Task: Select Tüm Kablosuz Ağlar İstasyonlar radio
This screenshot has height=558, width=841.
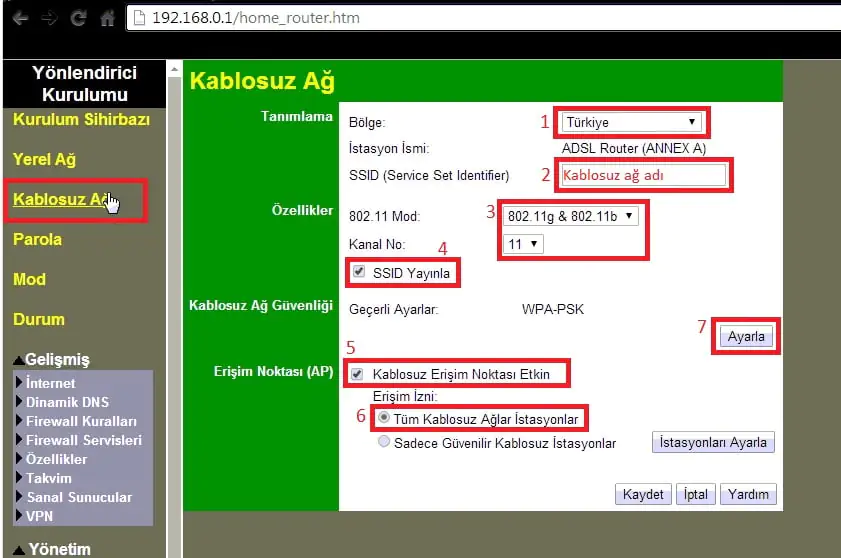Action: pyautogui.click(x=383, y=417)
